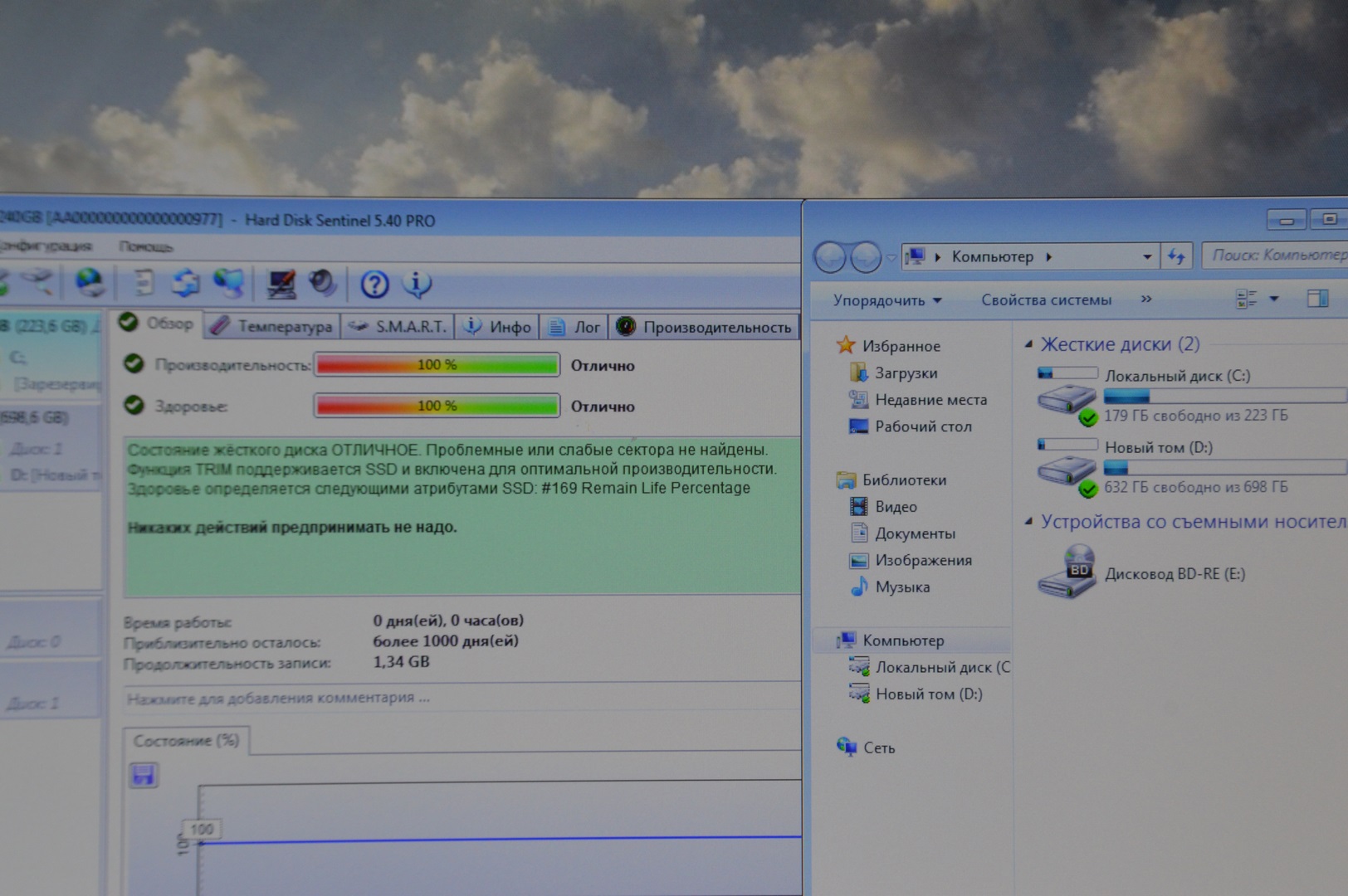Open help via blue question mark icon
The height and width of the screenshot is (896, 1348).
[374, 285]
